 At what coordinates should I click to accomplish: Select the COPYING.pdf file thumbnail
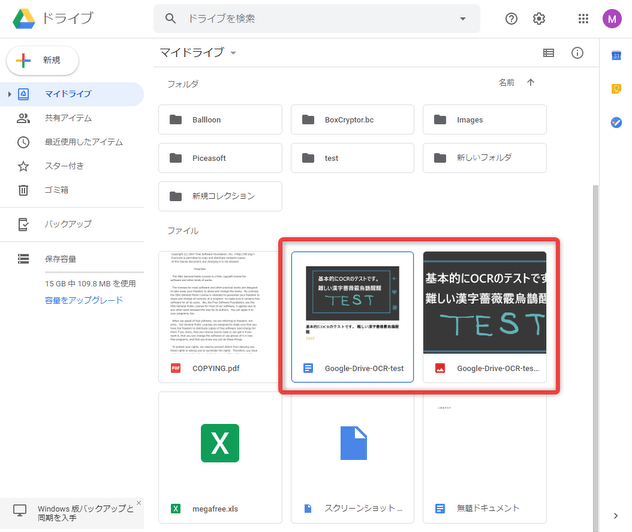click(218, 303)
